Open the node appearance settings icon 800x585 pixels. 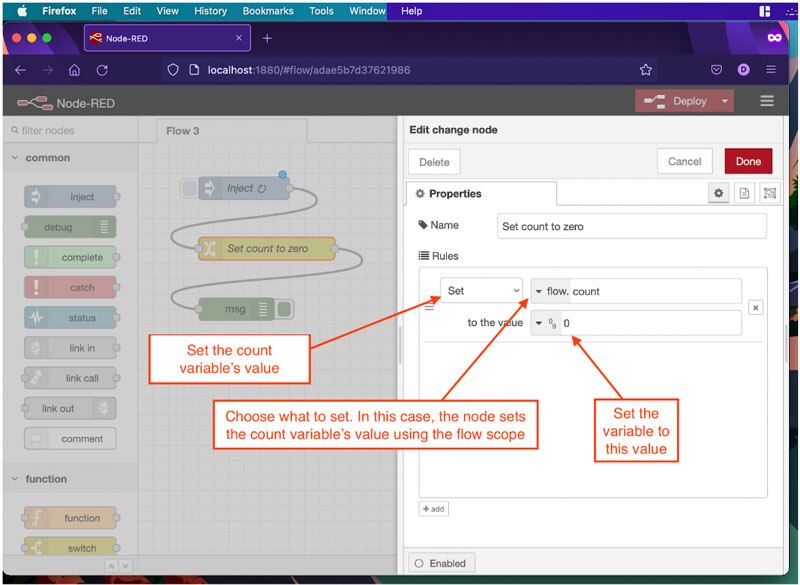click(x=769, y=193)
